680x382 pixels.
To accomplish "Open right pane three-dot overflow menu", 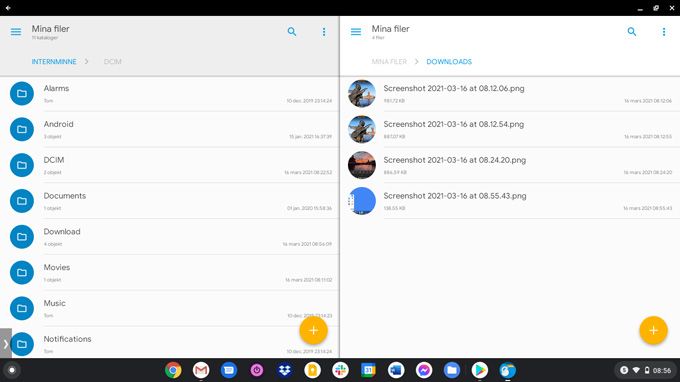I will point(664,32).
